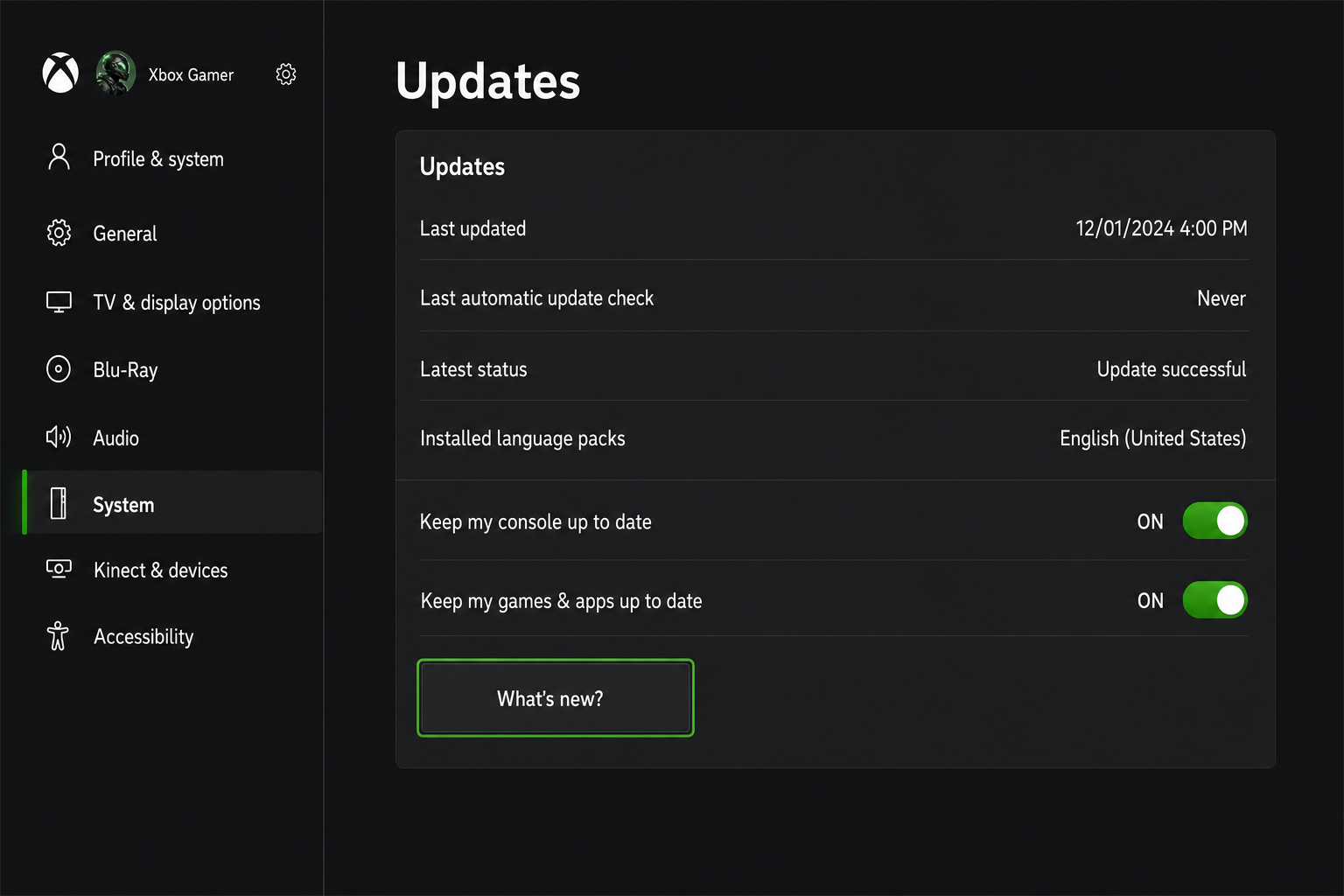Image resolution: width=1344 pixels, height=896 pixels.
Task: Click the General gear icon
Action: click(59, 233)
